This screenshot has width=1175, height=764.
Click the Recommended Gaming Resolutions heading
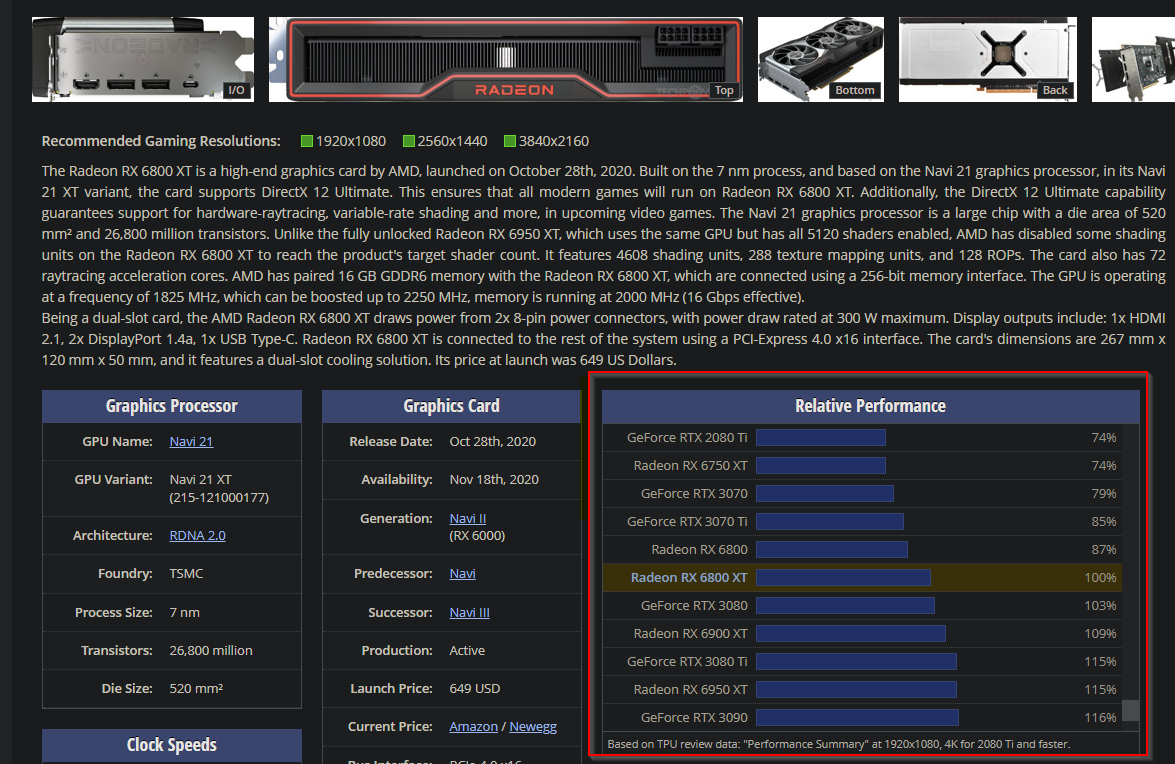coord(161,141)
